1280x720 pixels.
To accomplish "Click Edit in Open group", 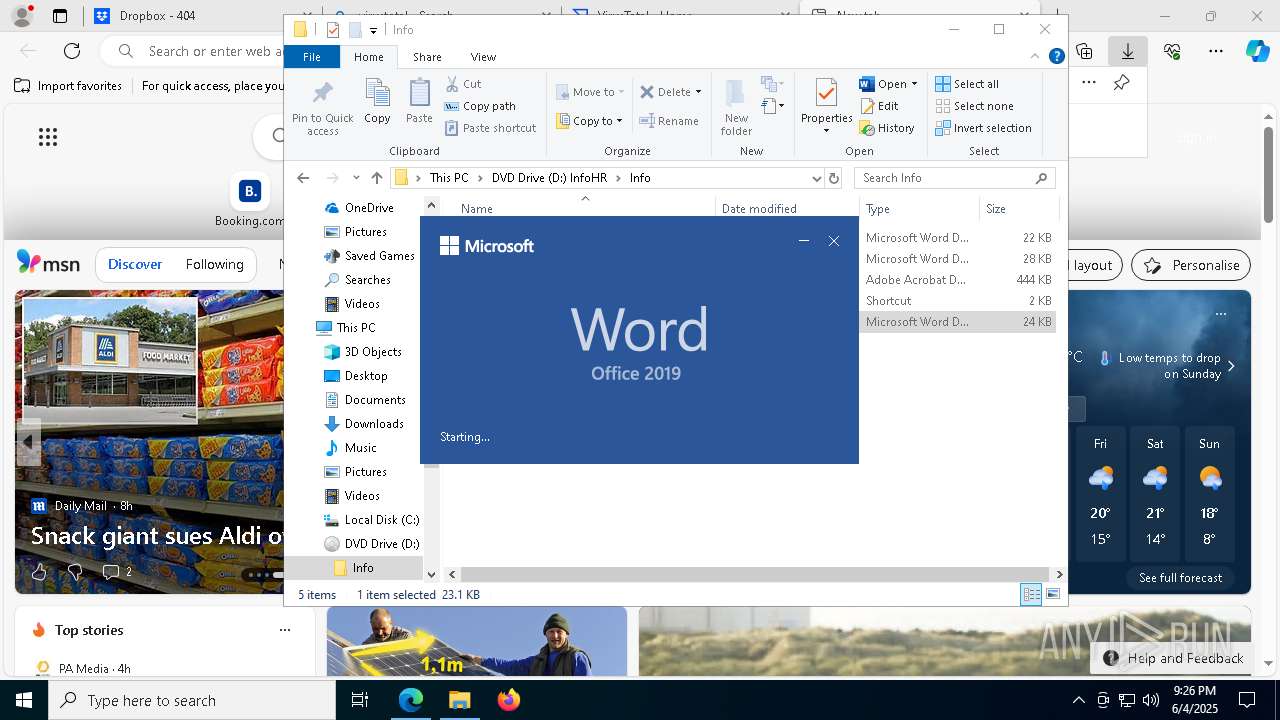I will click(879, 106).
